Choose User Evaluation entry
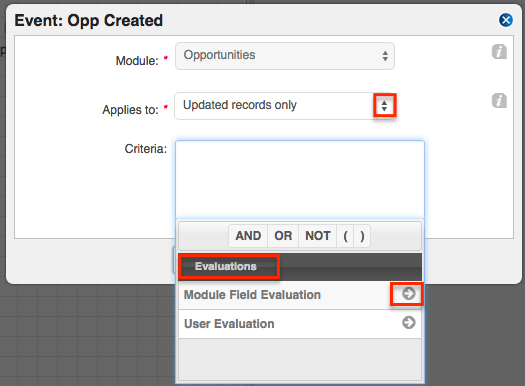 [x=300, y=324]
